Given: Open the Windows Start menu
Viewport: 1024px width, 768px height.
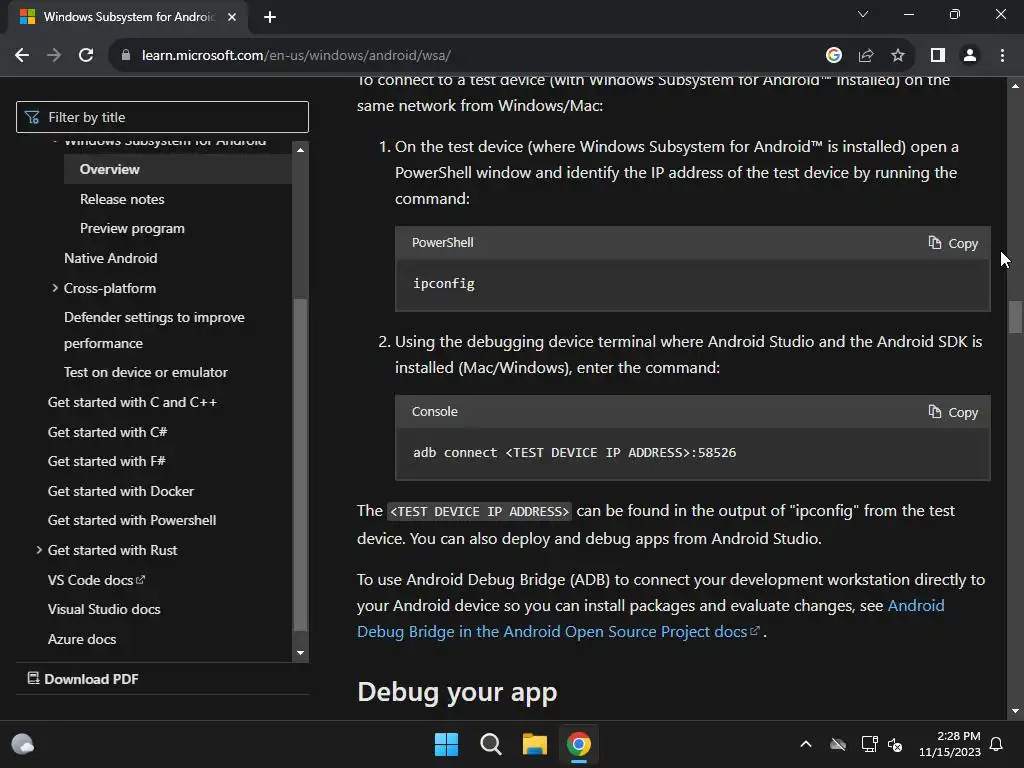Looking at the screenshot, I should 447,744.
